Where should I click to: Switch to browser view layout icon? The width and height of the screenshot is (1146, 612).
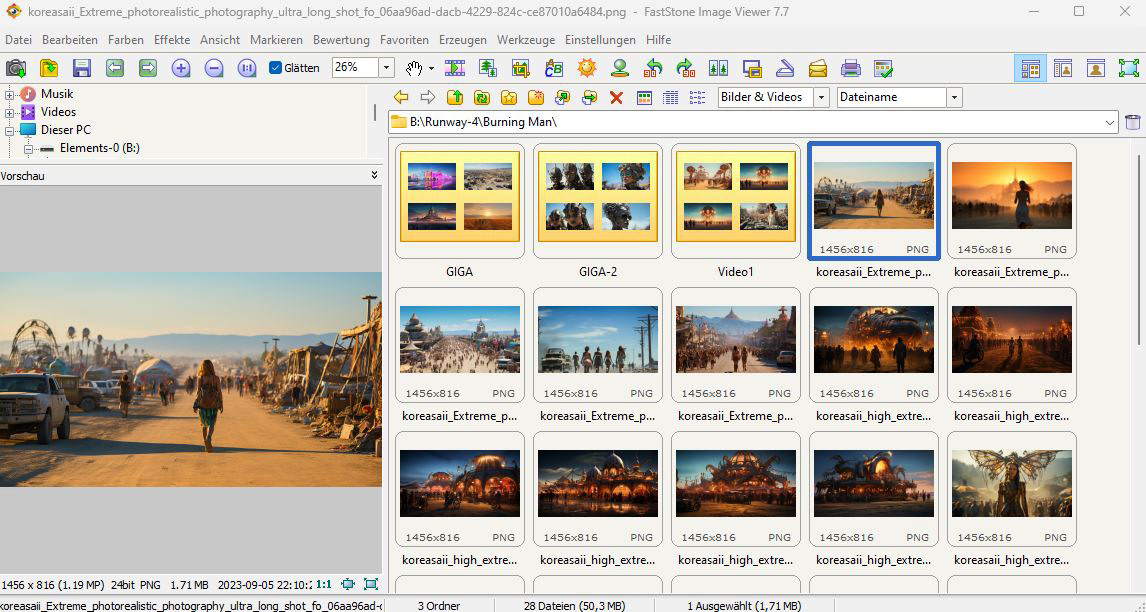(x=1031, y=68)
